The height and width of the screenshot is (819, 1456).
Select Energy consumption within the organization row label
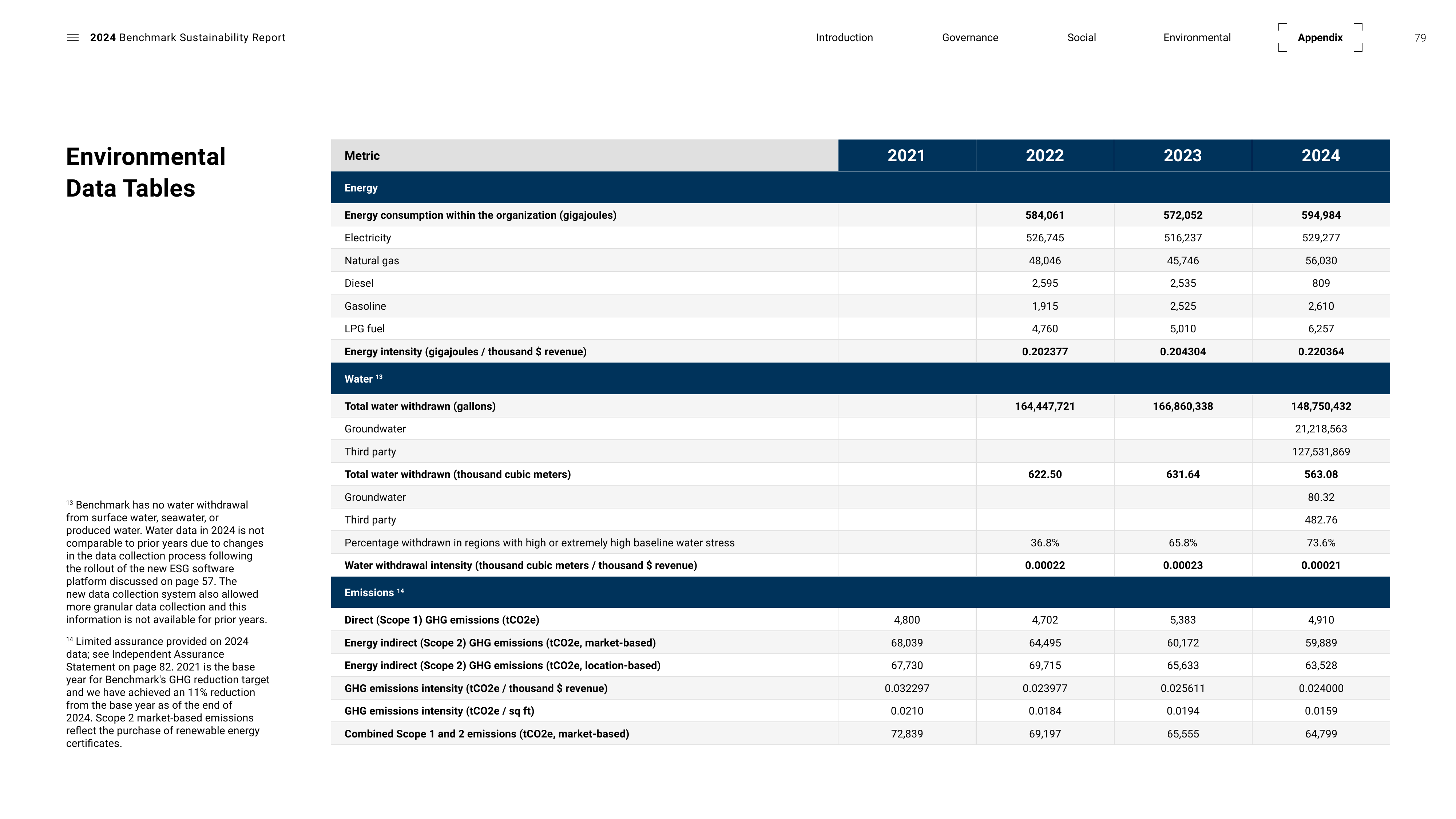(x=480, y=215)
